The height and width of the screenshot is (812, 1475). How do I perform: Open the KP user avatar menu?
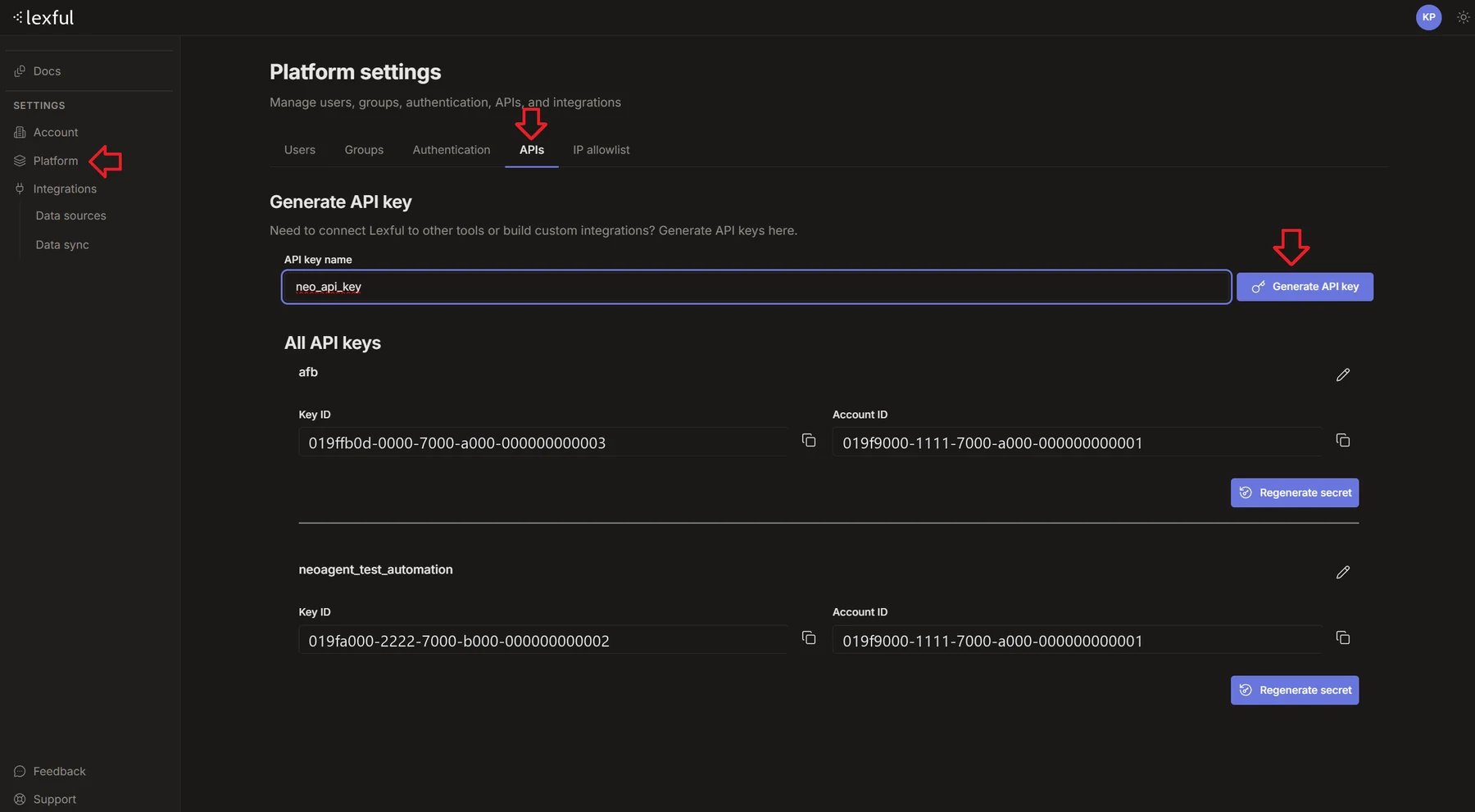pos(1428,17)
